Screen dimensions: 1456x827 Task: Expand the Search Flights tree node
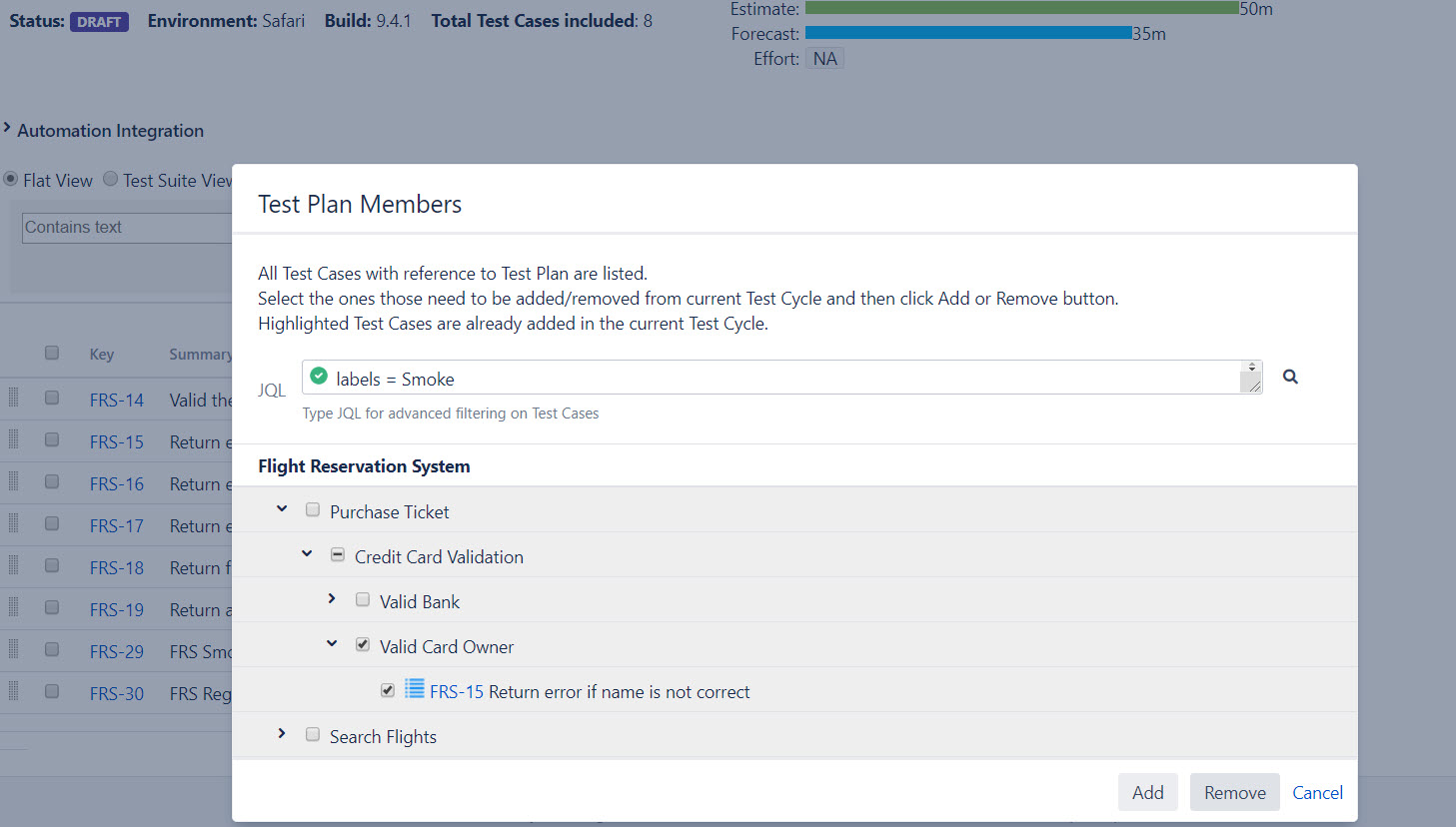pos(282,733)
